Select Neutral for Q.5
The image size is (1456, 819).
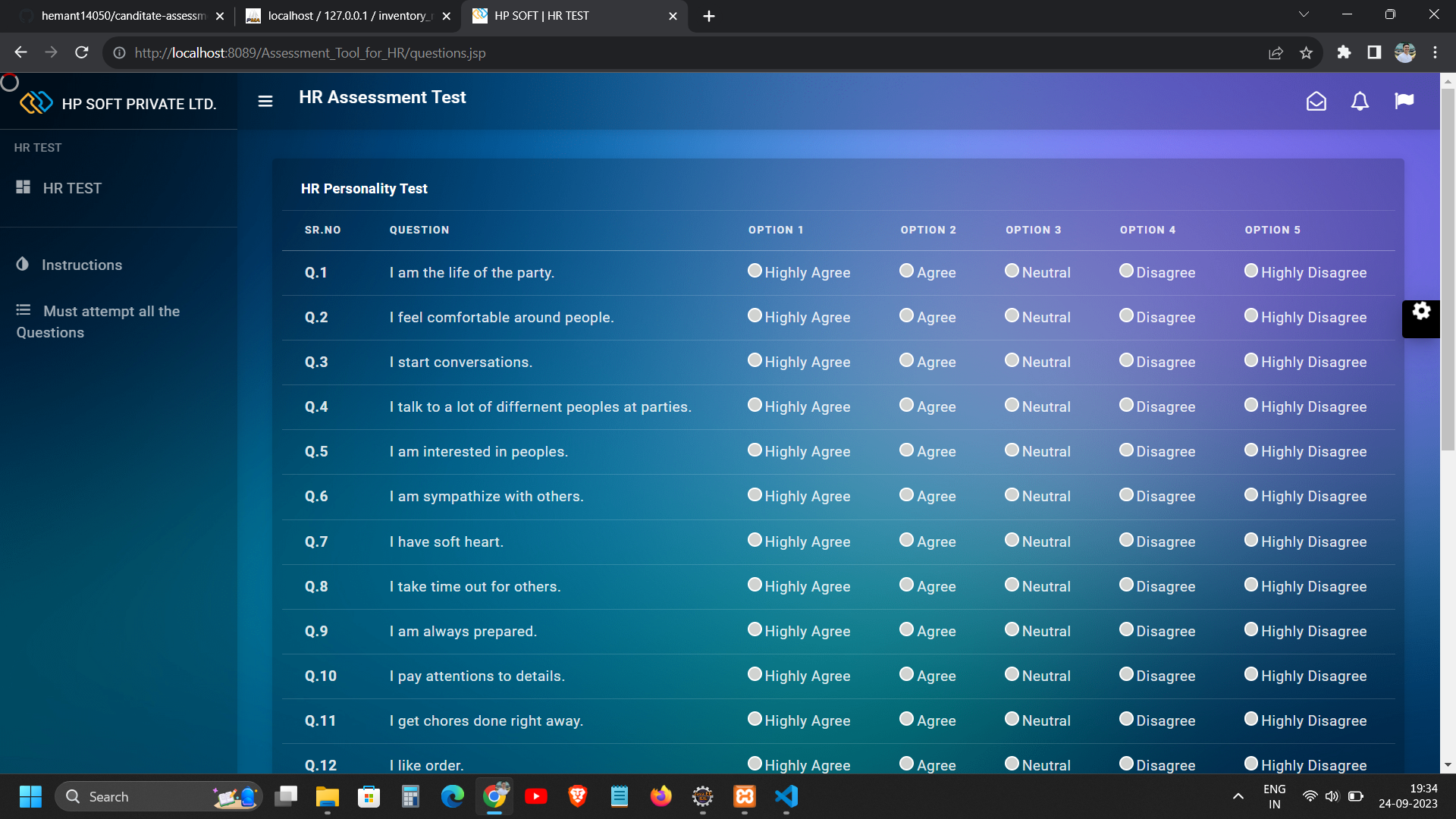pos(1012,450)
